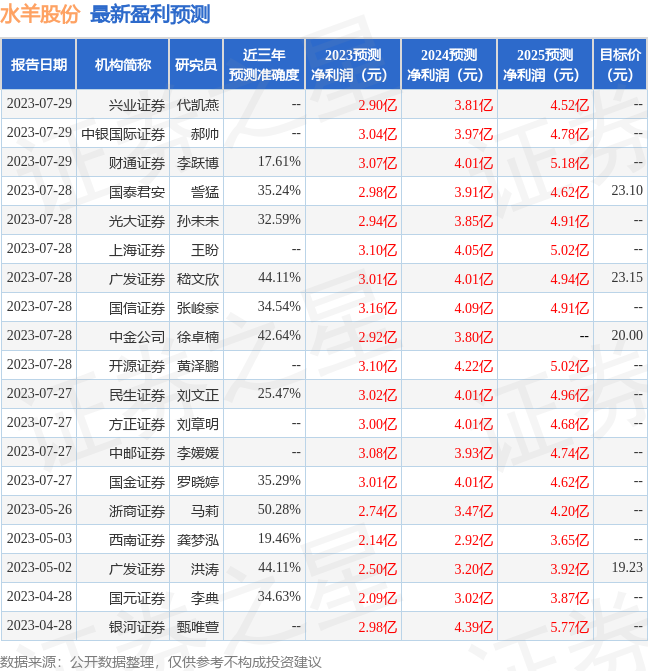Click the 2023预测净利润 column header
Screen dimensions: 648x671
click(x=353, y=65)
